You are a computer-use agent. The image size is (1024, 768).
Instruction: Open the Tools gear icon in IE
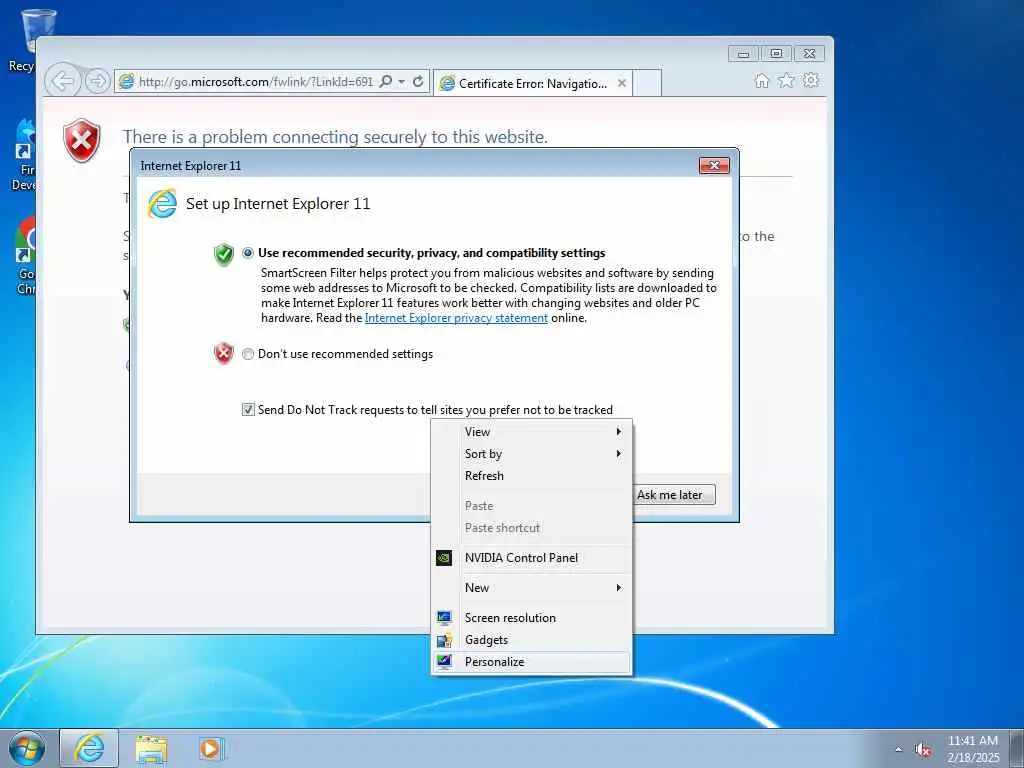click(x=810, y=80)
